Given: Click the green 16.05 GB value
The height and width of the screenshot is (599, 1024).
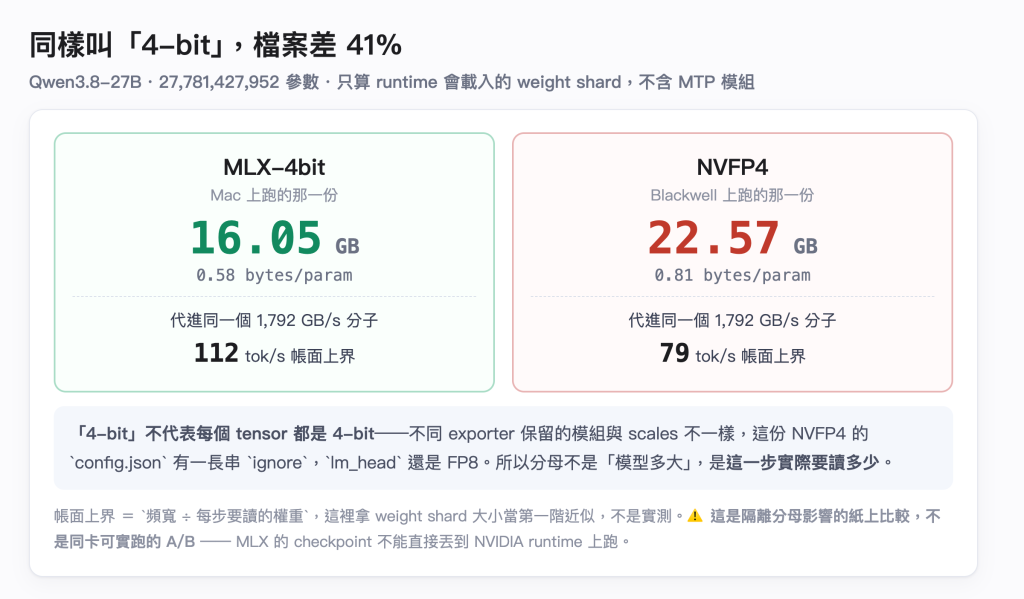Looking at the screenshot, I should pos(274,238).
